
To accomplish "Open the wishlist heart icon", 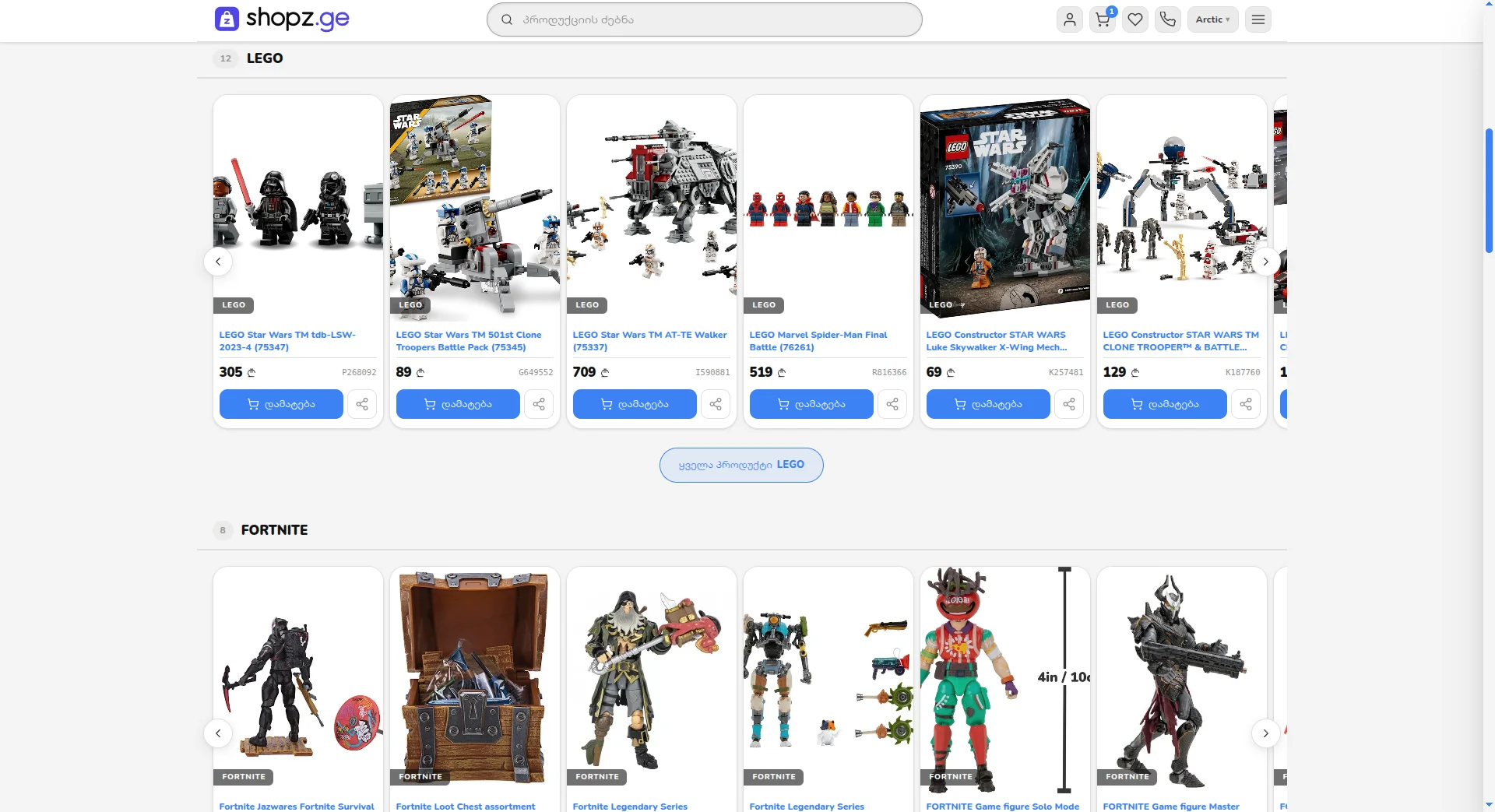I will 1135,19.
